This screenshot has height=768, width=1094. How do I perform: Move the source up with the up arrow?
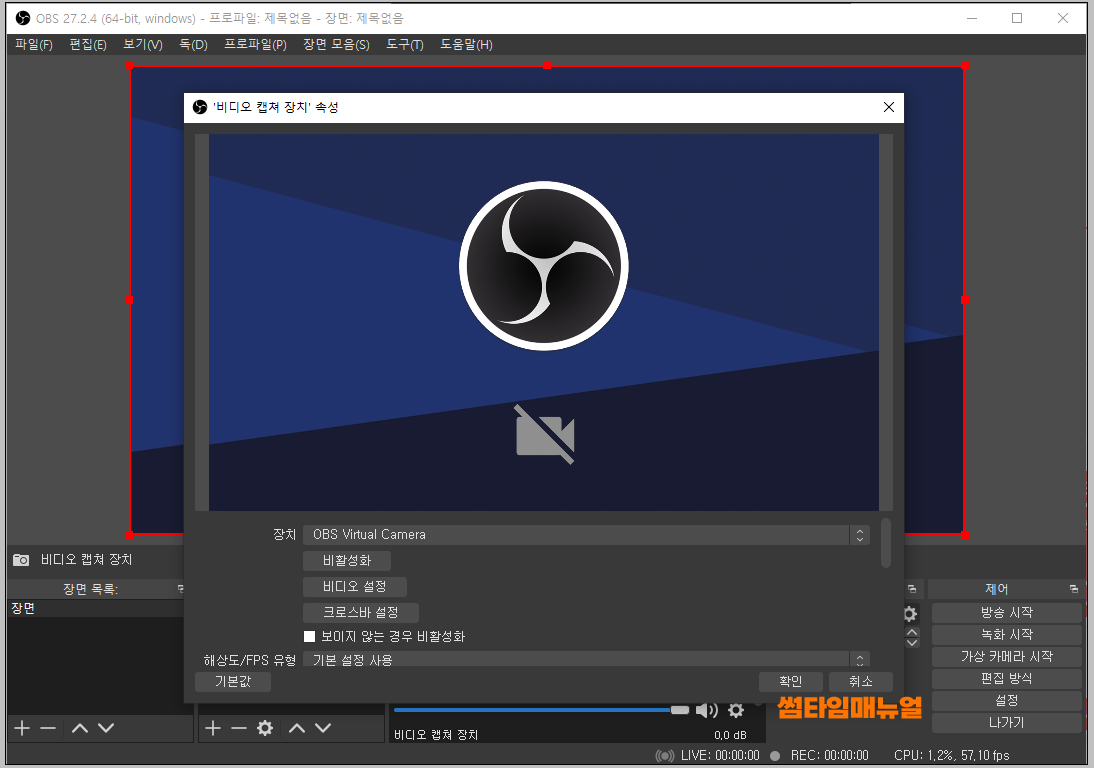tap(297, 728)
